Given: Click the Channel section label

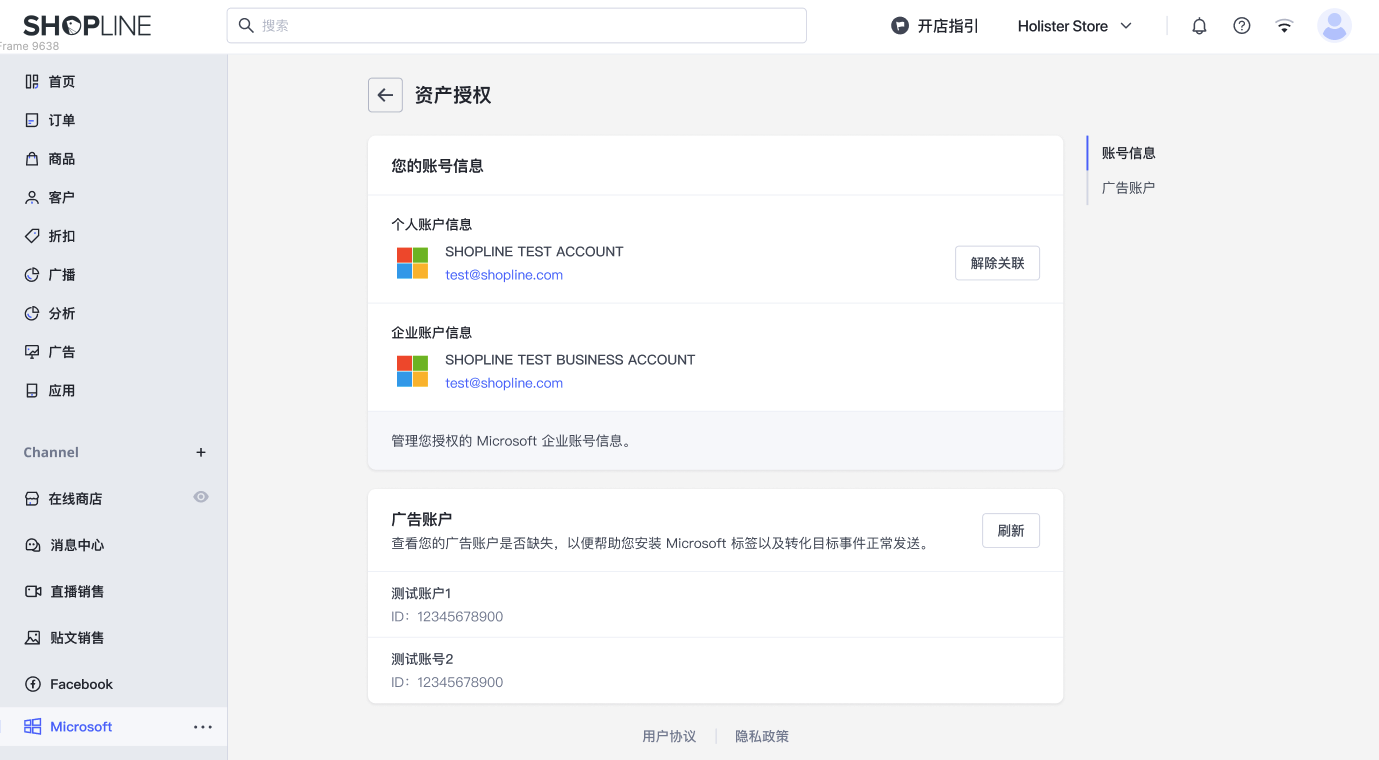Looking at the screenshot, I should (51, 452).
